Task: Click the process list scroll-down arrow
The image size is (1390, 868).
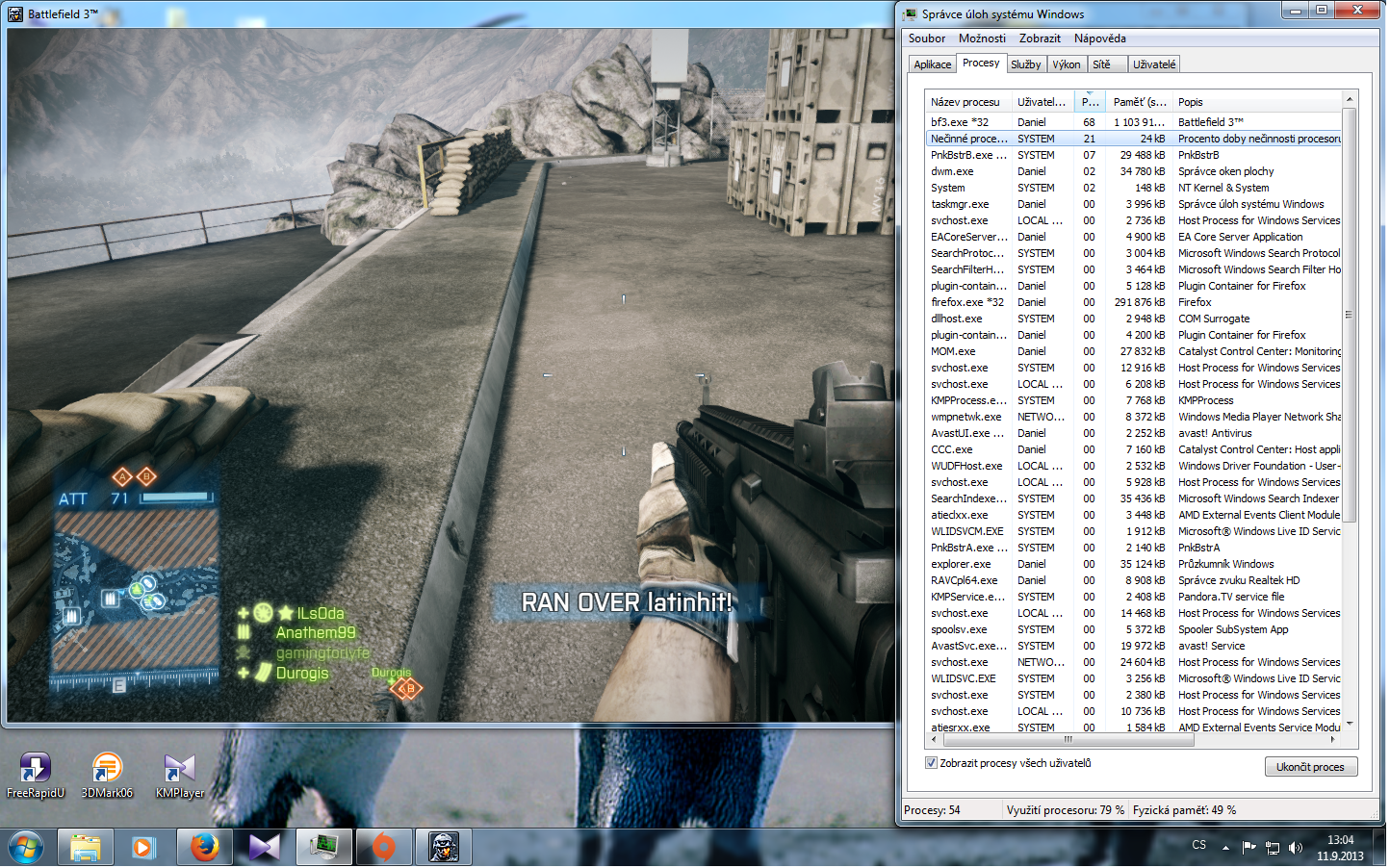Action: click(1349, 724)
